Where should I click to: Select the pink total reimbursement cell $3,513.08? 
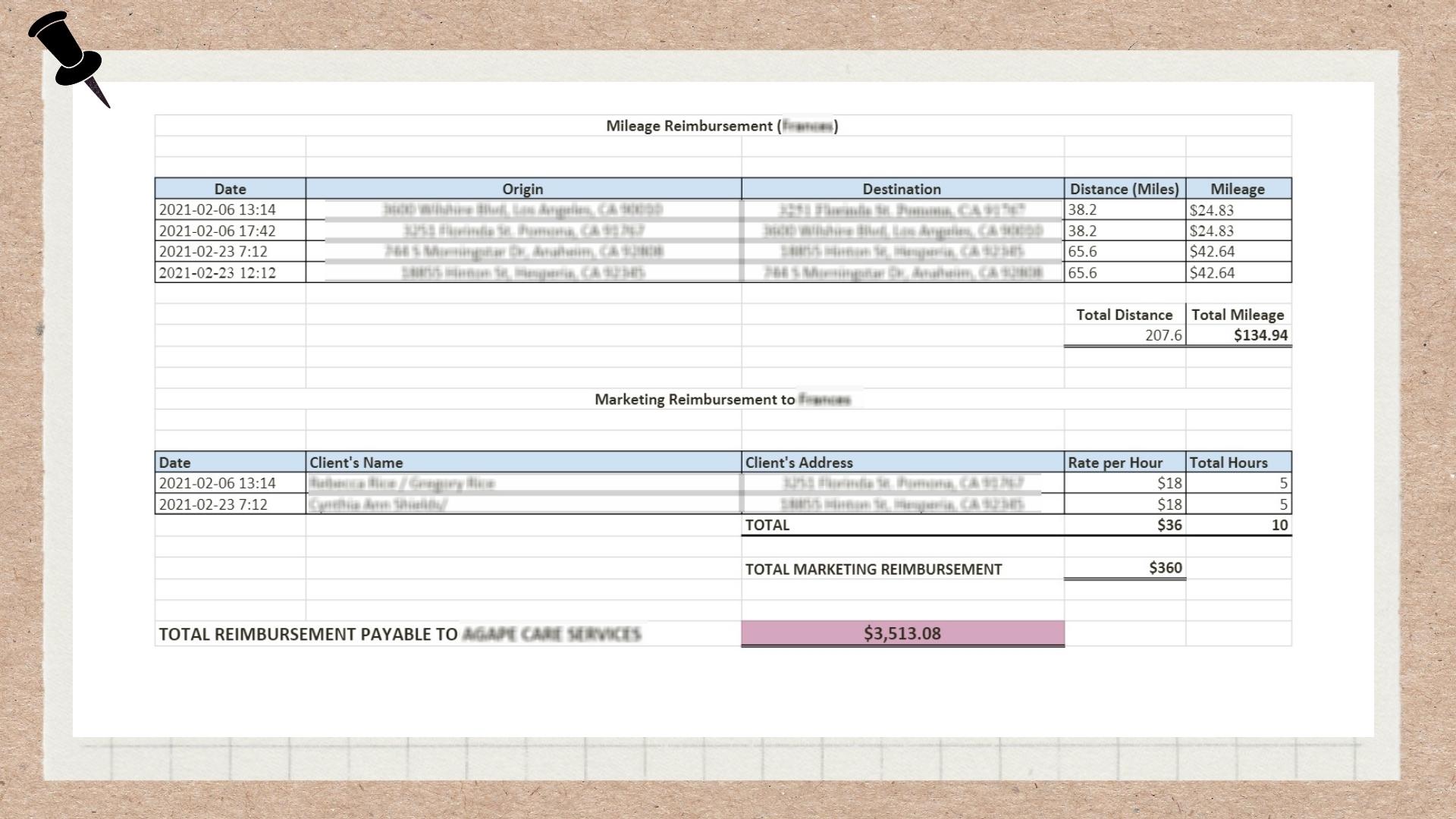coord(902,633)
